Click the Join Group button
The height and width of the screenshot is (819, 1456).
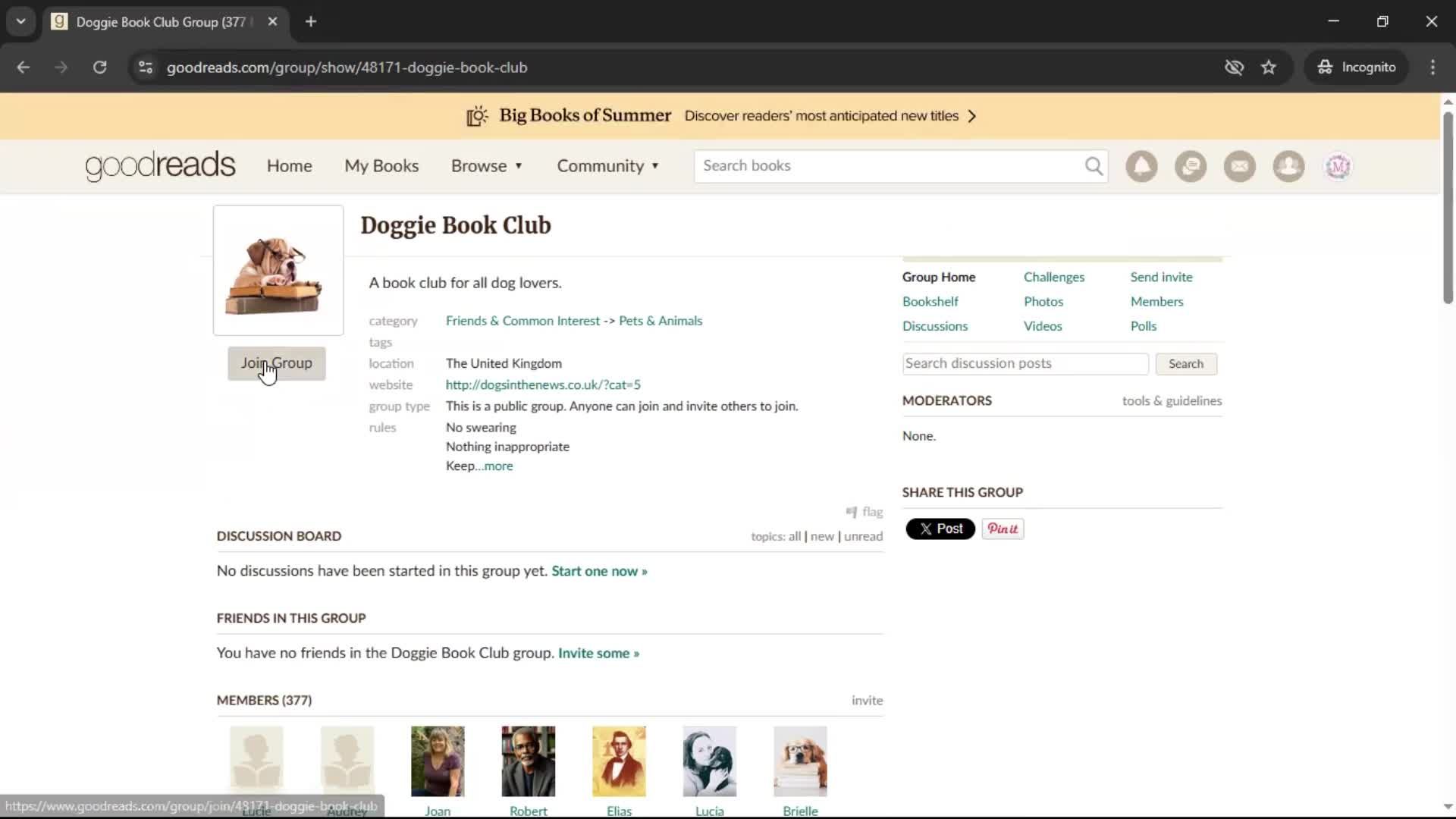point(277,364)
